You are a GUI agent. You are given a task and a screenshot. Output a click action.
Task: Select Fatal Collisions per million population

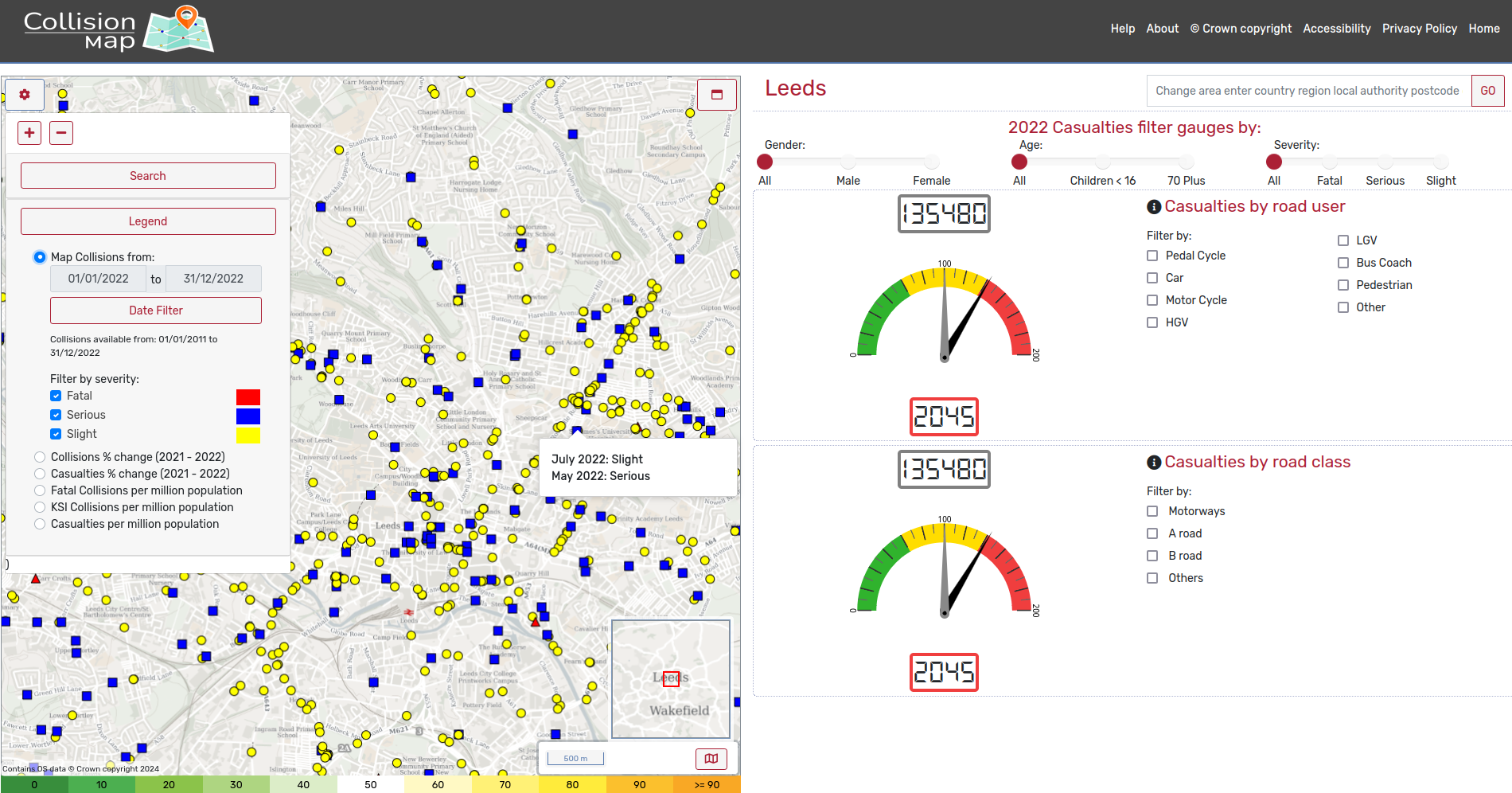click(x=40, y=490)
